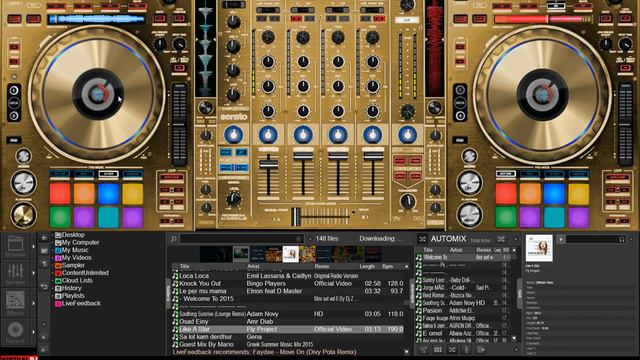This screenshot has width=640, height=360.
Task: Click the search magnifier icon
Action: pyautogui.click(x=173, y=239)
